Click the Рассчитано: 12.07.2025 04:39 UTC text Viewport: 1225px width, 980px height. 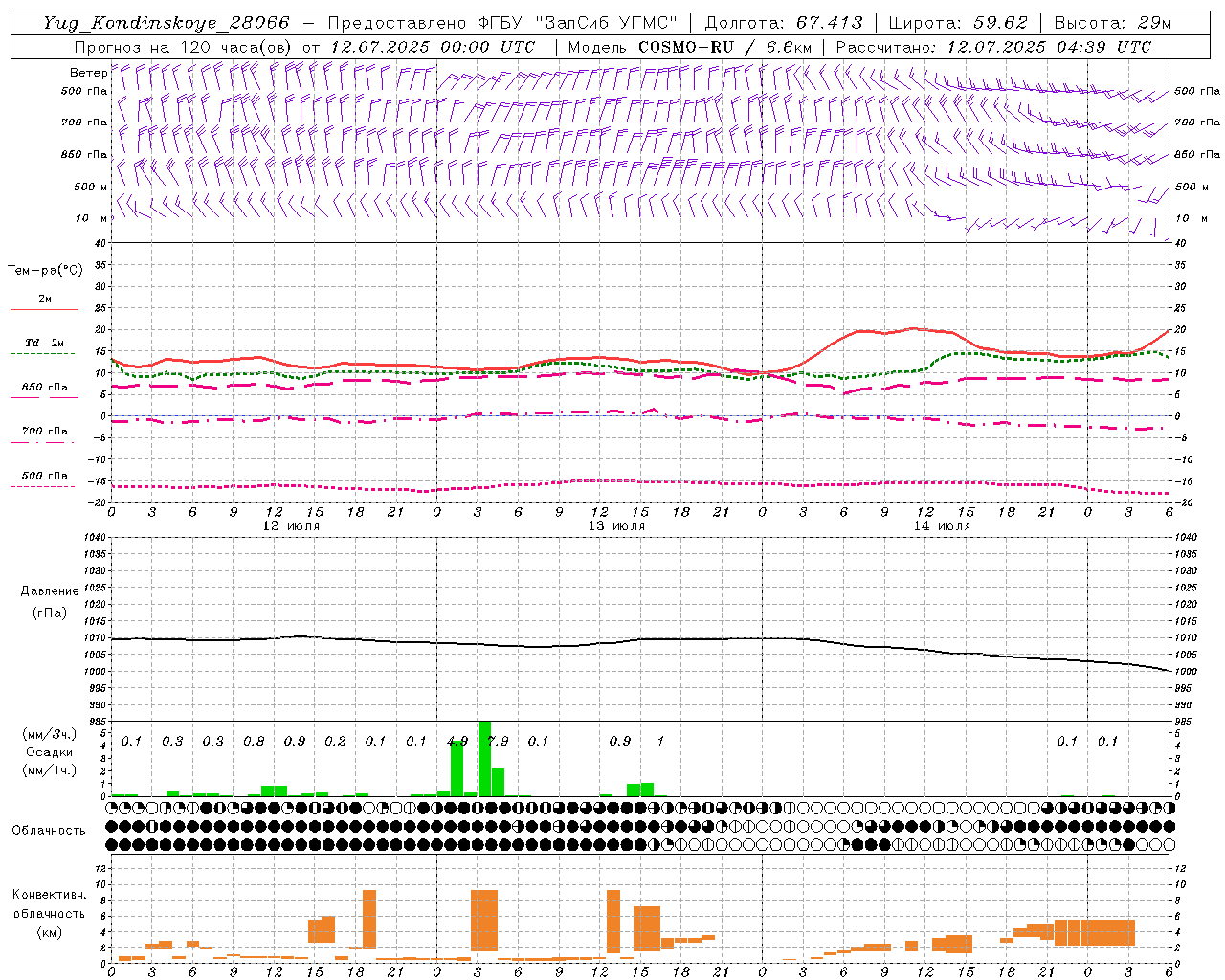pos(993,47)
